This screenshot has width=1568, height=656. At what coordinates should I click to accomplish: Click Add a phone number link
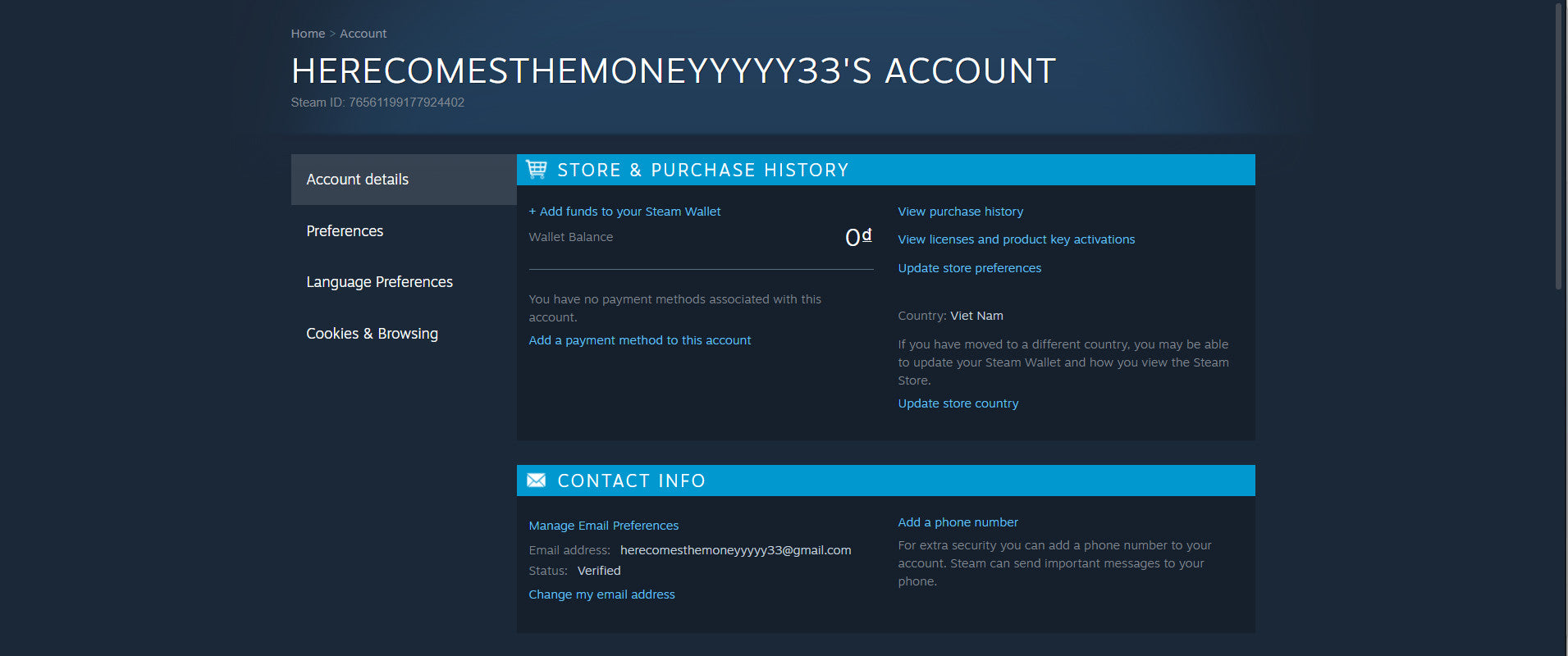[x=958, y=522]
